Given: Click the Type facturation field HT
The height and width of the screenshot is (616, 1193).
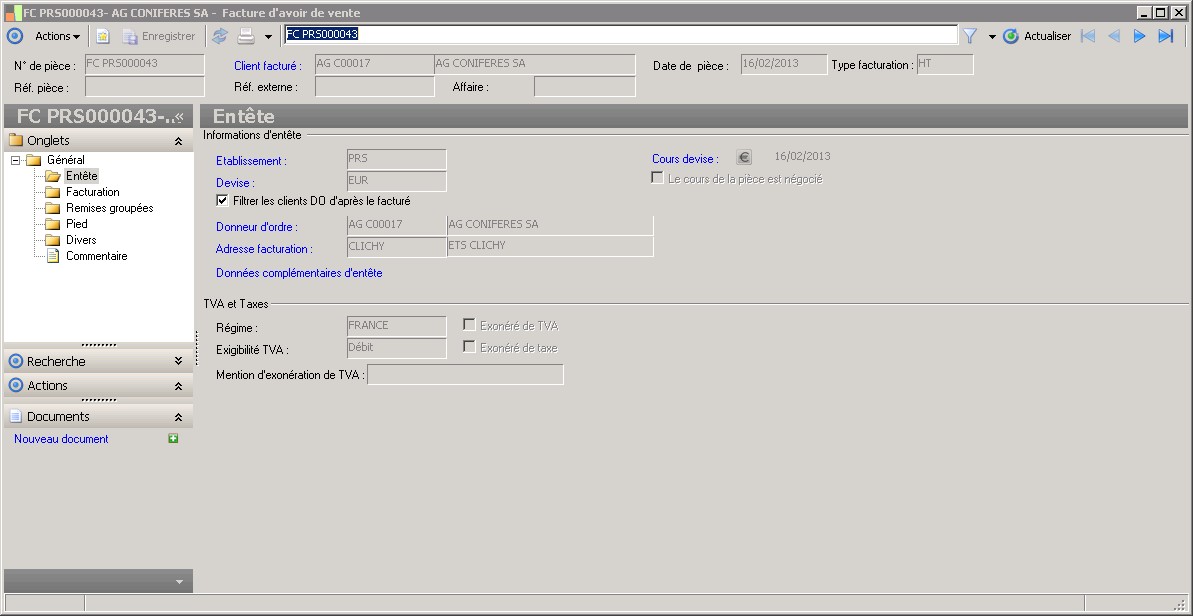Looking at the screenshot, I should pyautogui.click(x=945, y=65).
